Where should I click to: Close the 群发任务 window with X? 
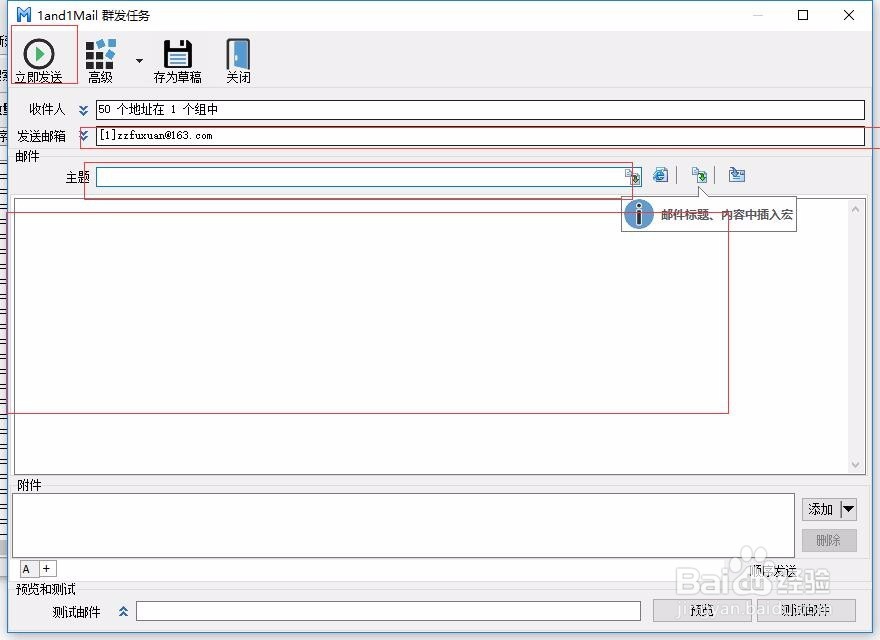click(x=849, y=15)
